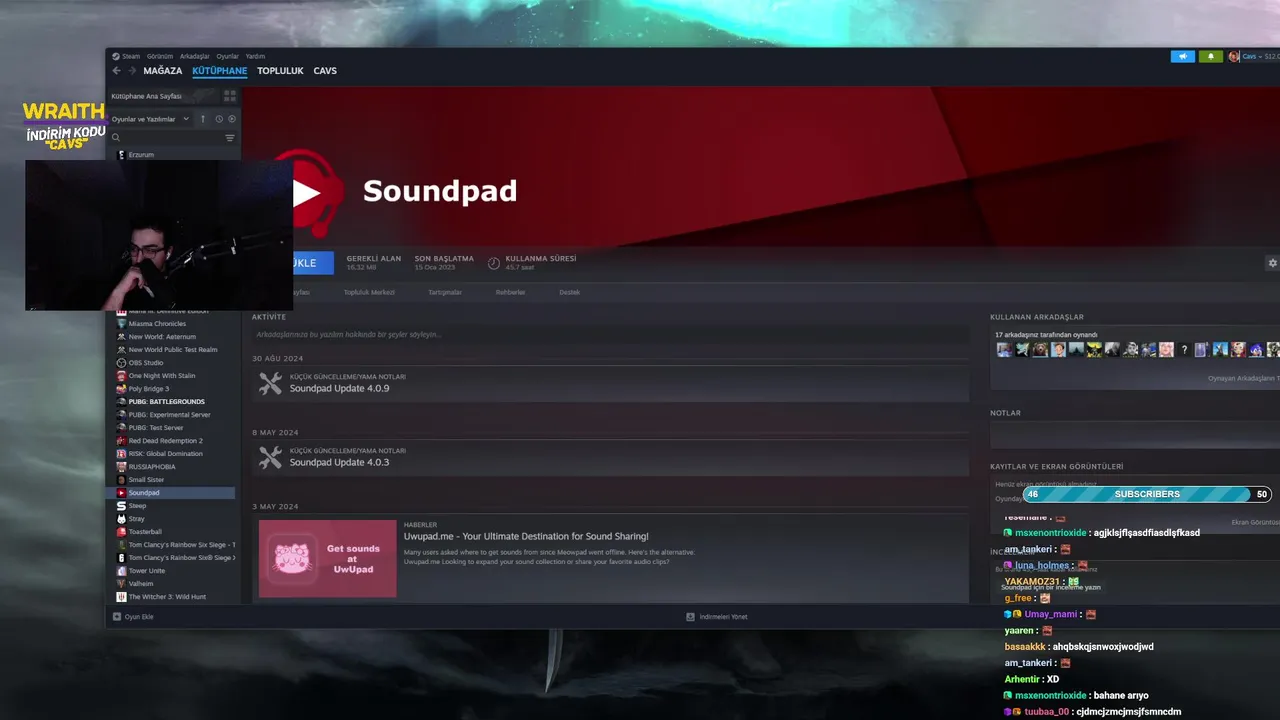Image resolution: width=1280 pixels, height=720 pixels.
Task: Go back with the Steam back arrow
Action: pos(116,71)
